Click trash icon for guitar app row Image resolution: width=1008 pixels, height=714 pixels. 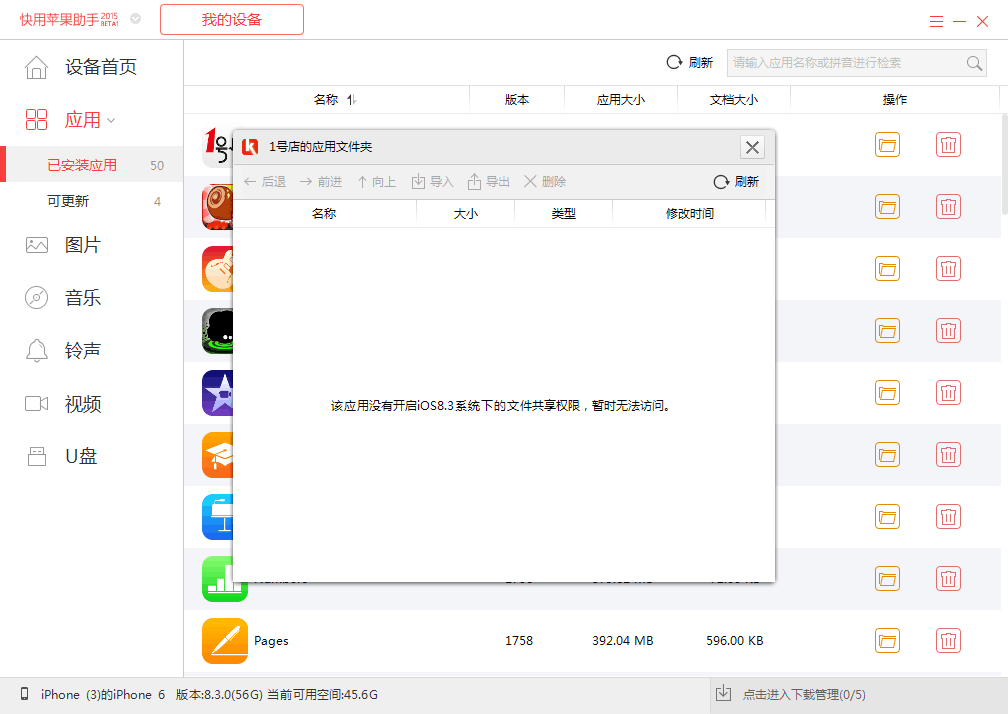948,269
